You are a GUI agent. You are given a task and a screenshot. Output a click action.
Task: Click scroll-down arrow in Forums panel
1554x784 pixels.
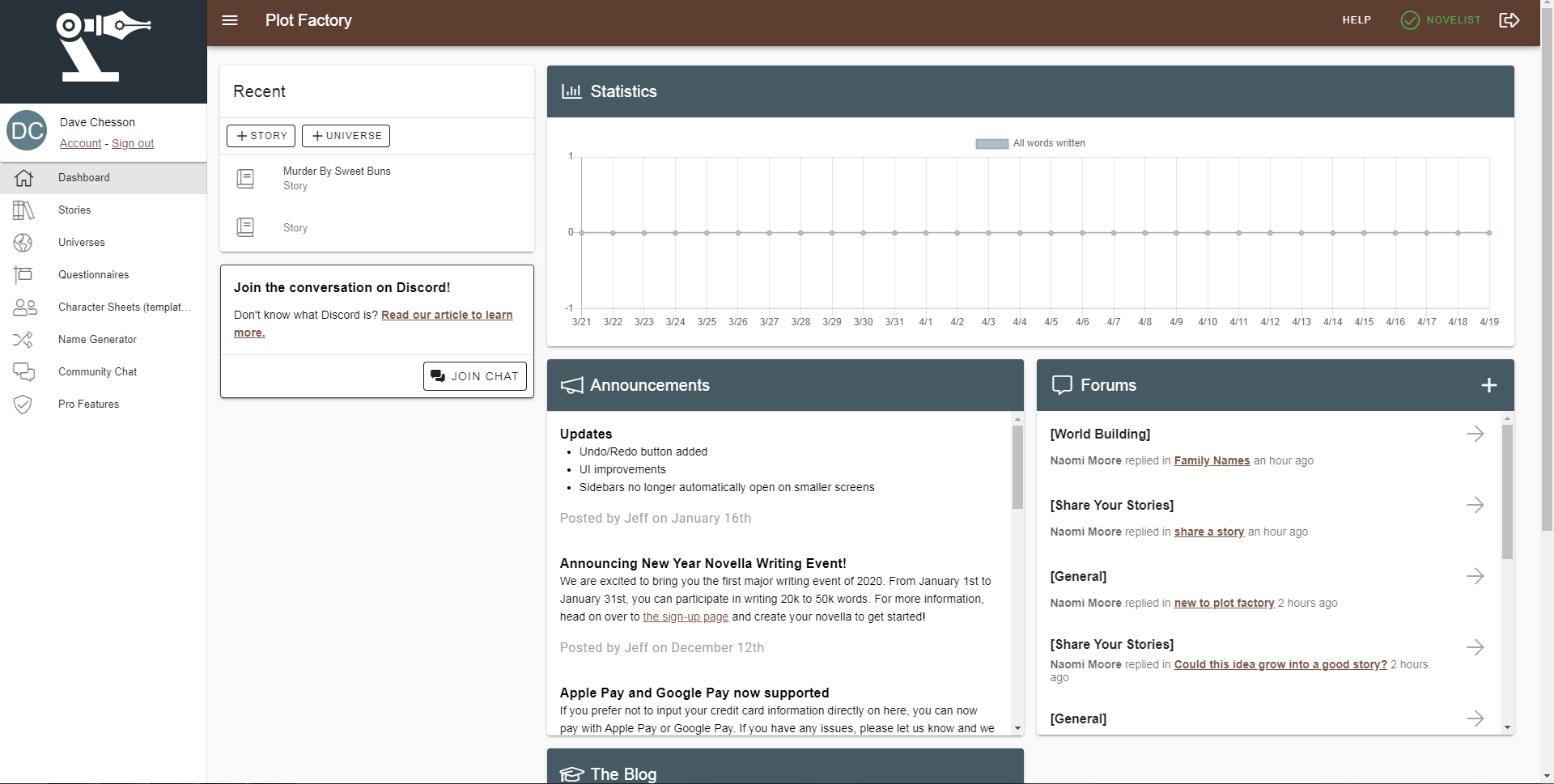(x=1506, y=728)
